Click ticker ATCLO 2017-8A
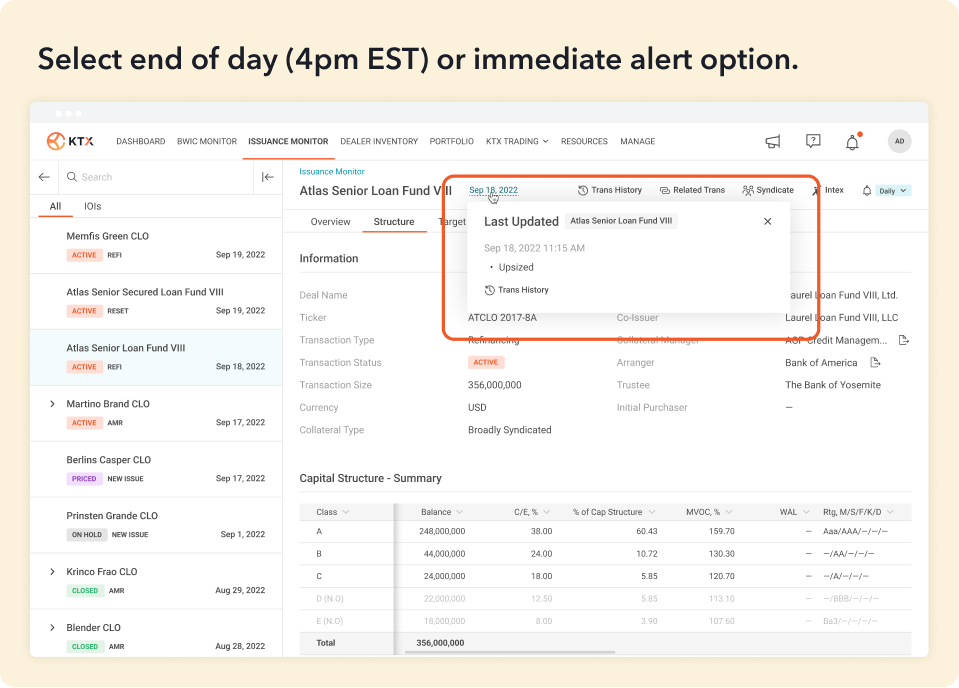Screen dimensions: 959x688 502,317
